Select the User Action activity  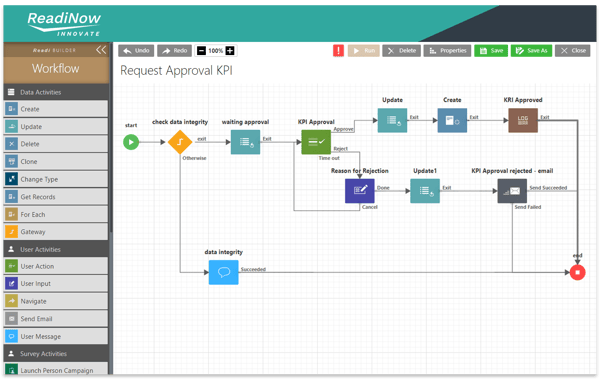tap(56, 266)
